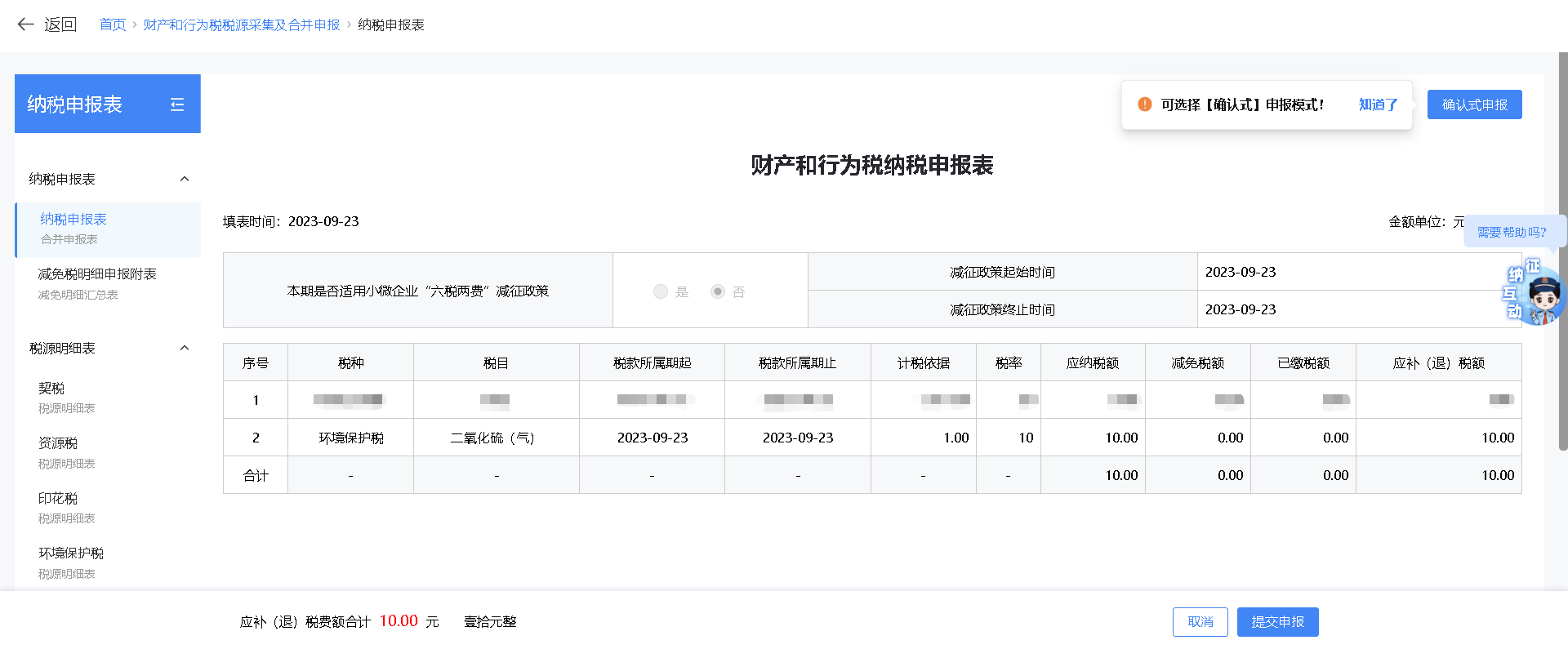Collapse the 税源明细表 sidebar section
Viewport: 1568px width, 649px height.
click(x=185, y=348)
